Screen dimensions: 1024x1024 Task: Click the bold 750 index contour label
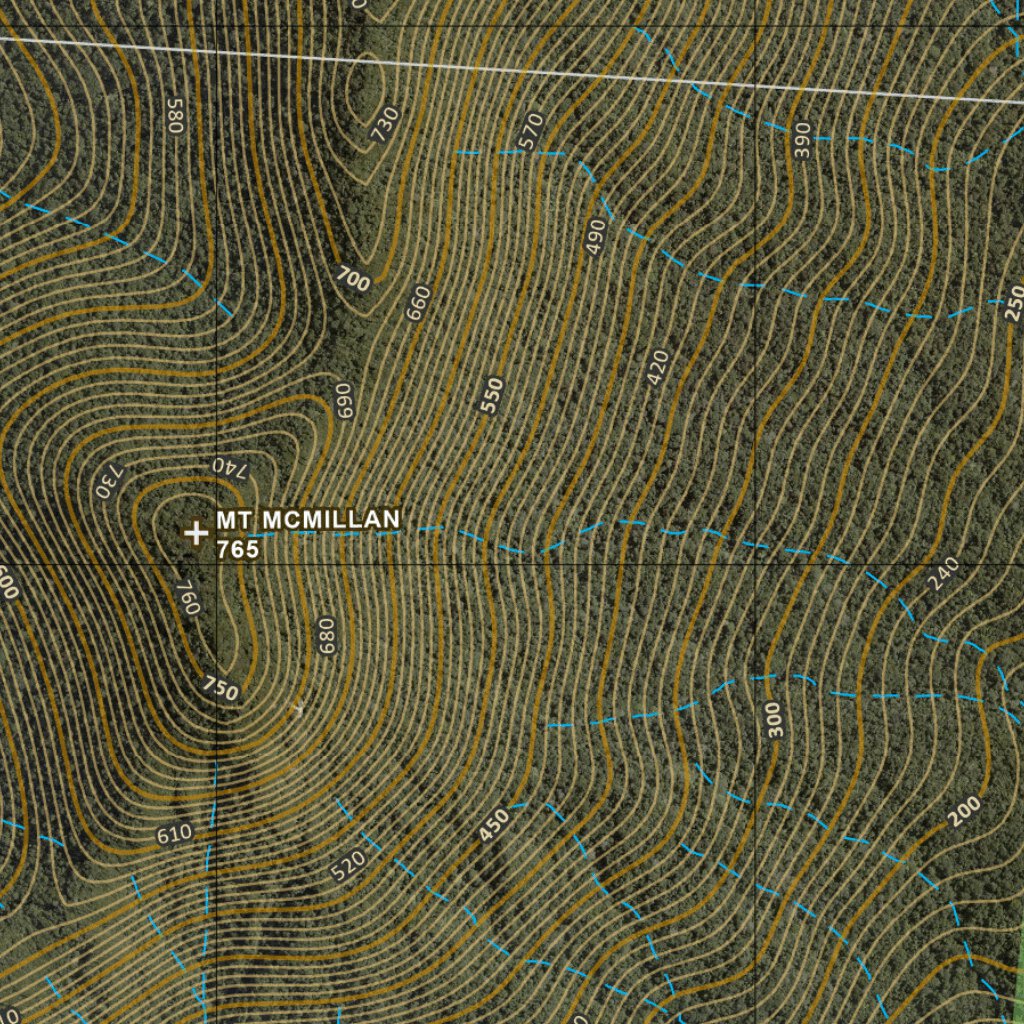pos(220,688)
